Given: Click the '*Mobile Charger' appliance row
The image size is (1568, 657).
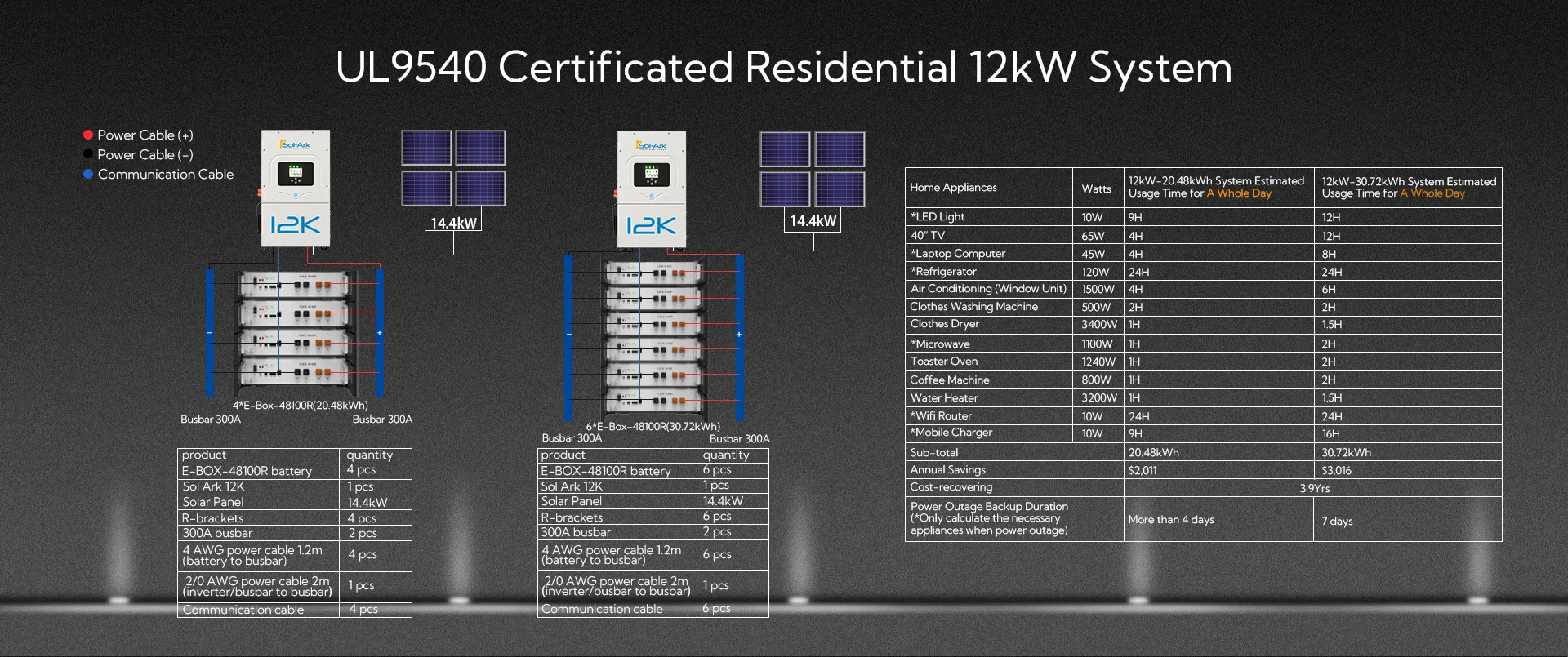Looking at the screenshot, I should [x=1204, y=433].
